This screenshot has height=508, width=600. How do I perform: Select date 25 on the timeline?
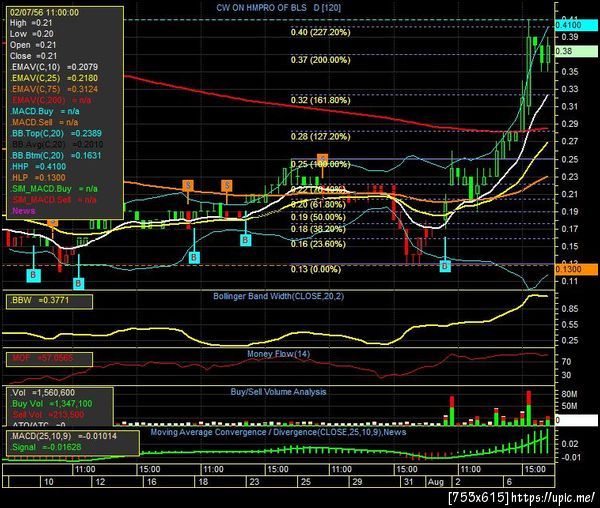pos(306,482)
